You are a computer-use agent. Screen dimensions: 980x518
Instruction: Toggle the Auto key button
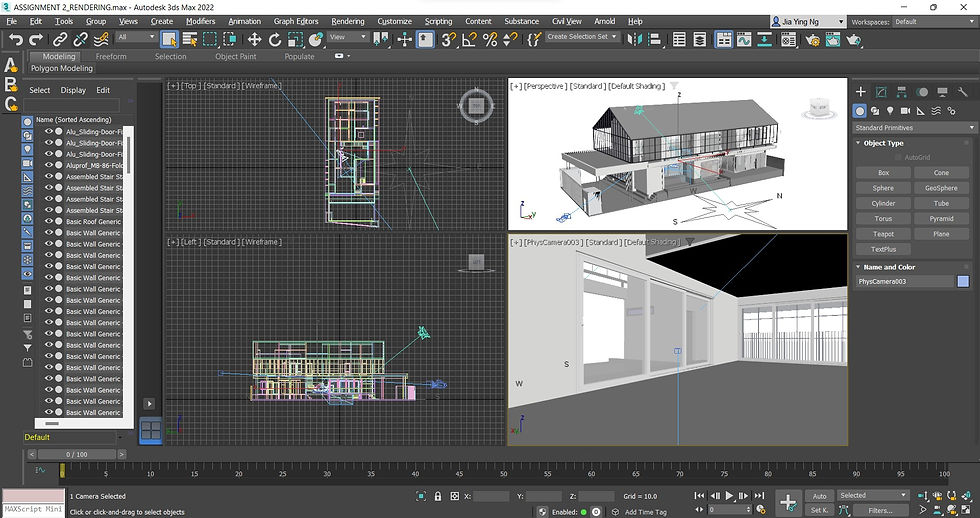pos(819,496)
